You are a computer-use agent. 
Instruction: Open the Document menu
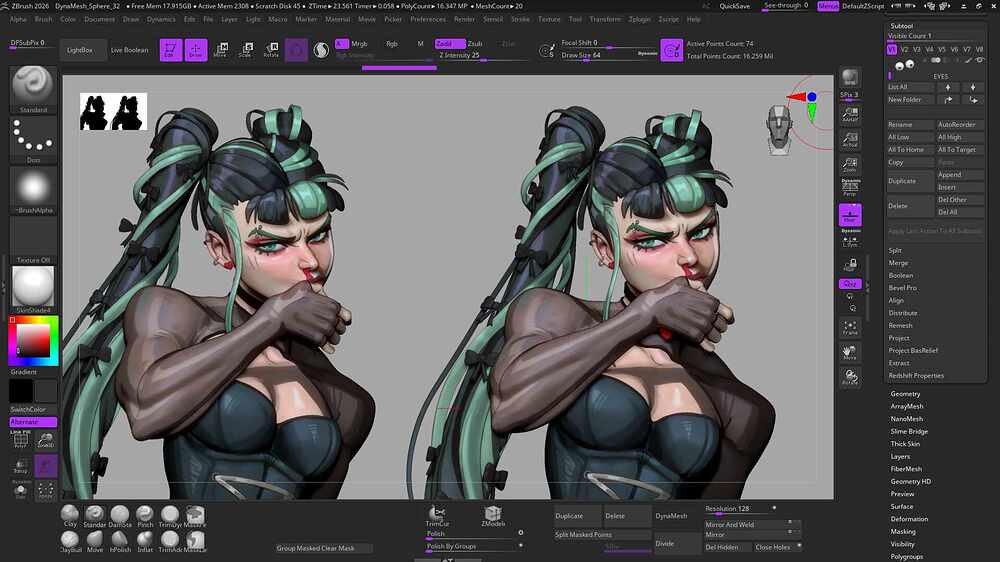[99, 19]
